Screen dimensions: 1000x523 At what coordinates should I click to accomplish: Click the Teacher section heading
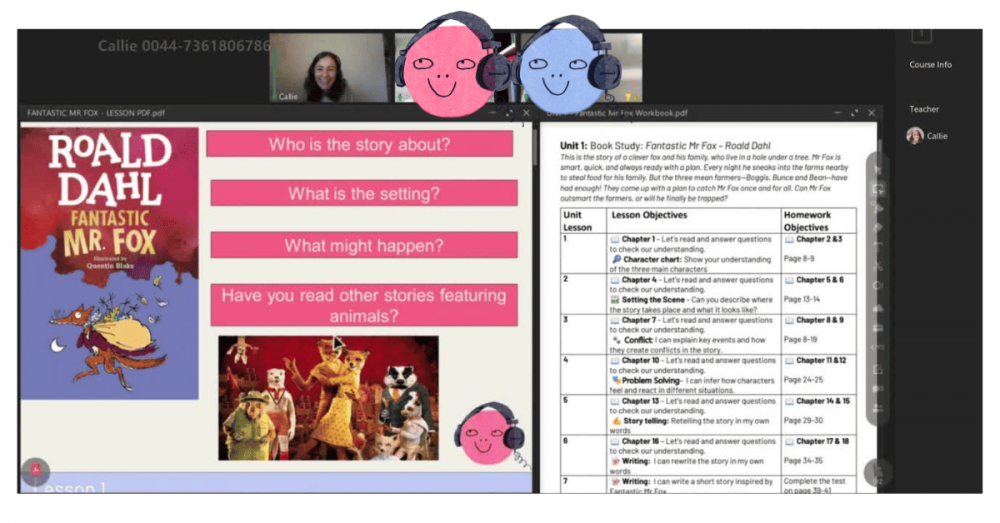tap(923, 109)
